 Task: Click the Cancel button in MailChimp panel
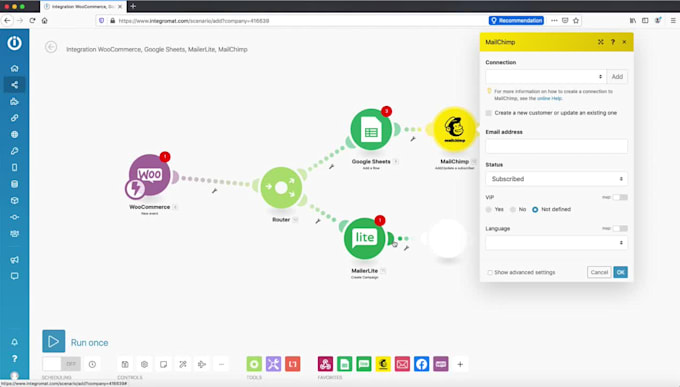pyautogui.click(x=599, y=272)
